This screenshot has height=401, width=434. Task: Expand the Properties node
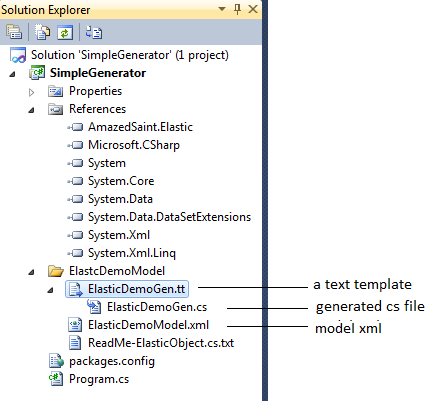click(x=31, y=92)
